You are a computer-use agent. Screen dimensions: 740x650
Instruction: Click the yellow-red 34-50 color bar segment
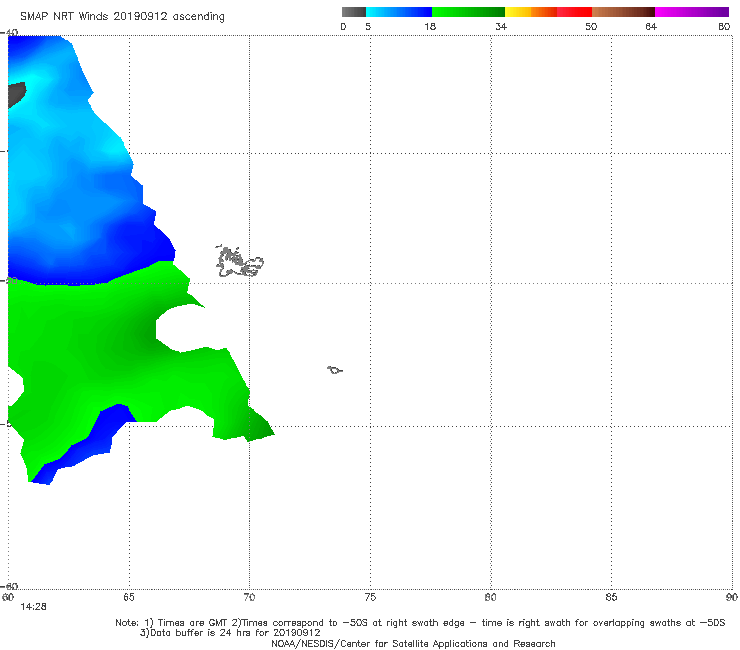(548, 12)
